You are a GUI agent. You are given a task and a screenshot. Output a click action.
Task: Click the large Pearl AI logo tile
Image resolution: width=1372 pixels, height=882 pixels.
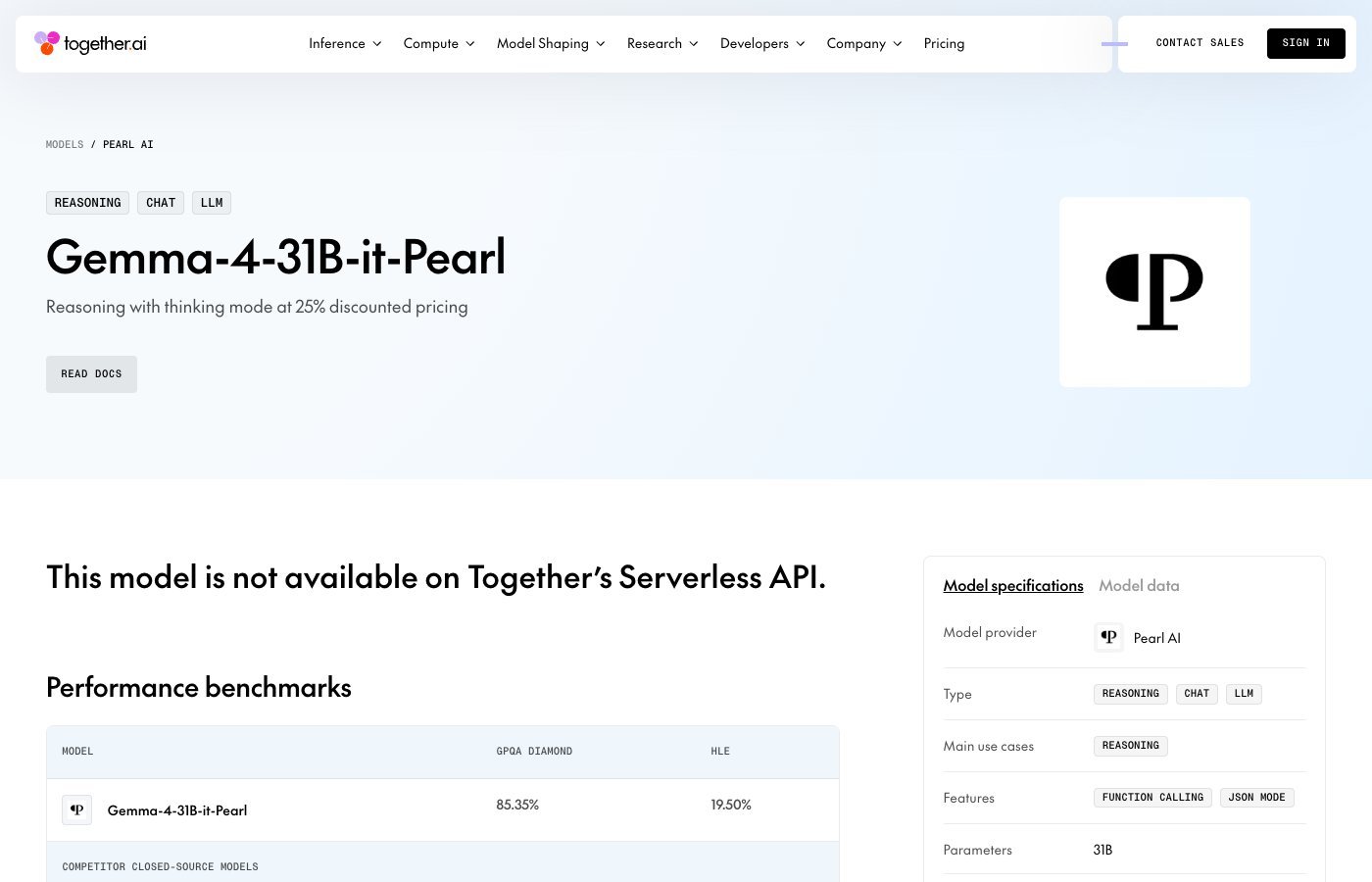coord(1154,292)
